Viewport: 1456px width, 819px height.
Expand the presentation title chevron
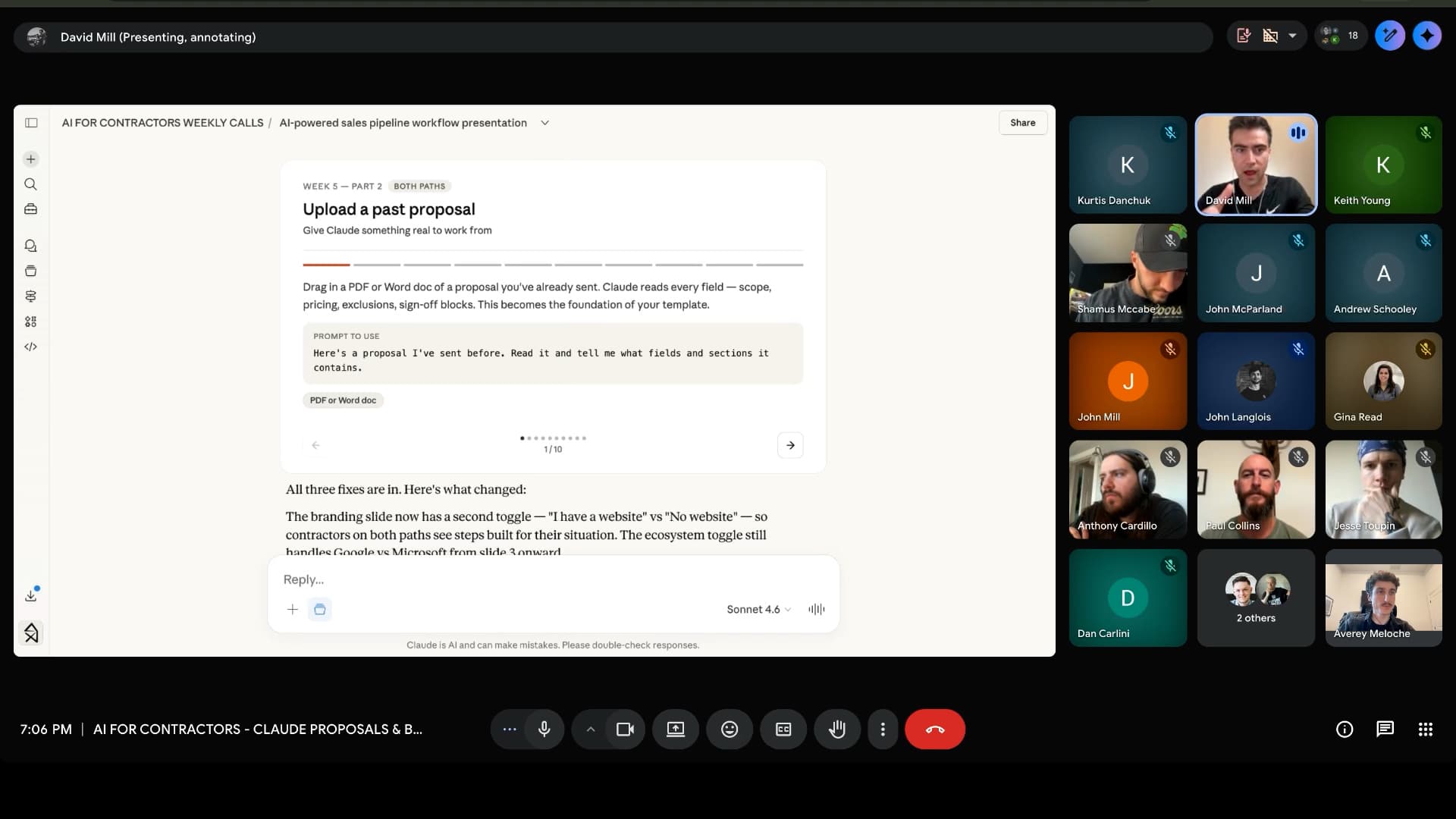545,122
